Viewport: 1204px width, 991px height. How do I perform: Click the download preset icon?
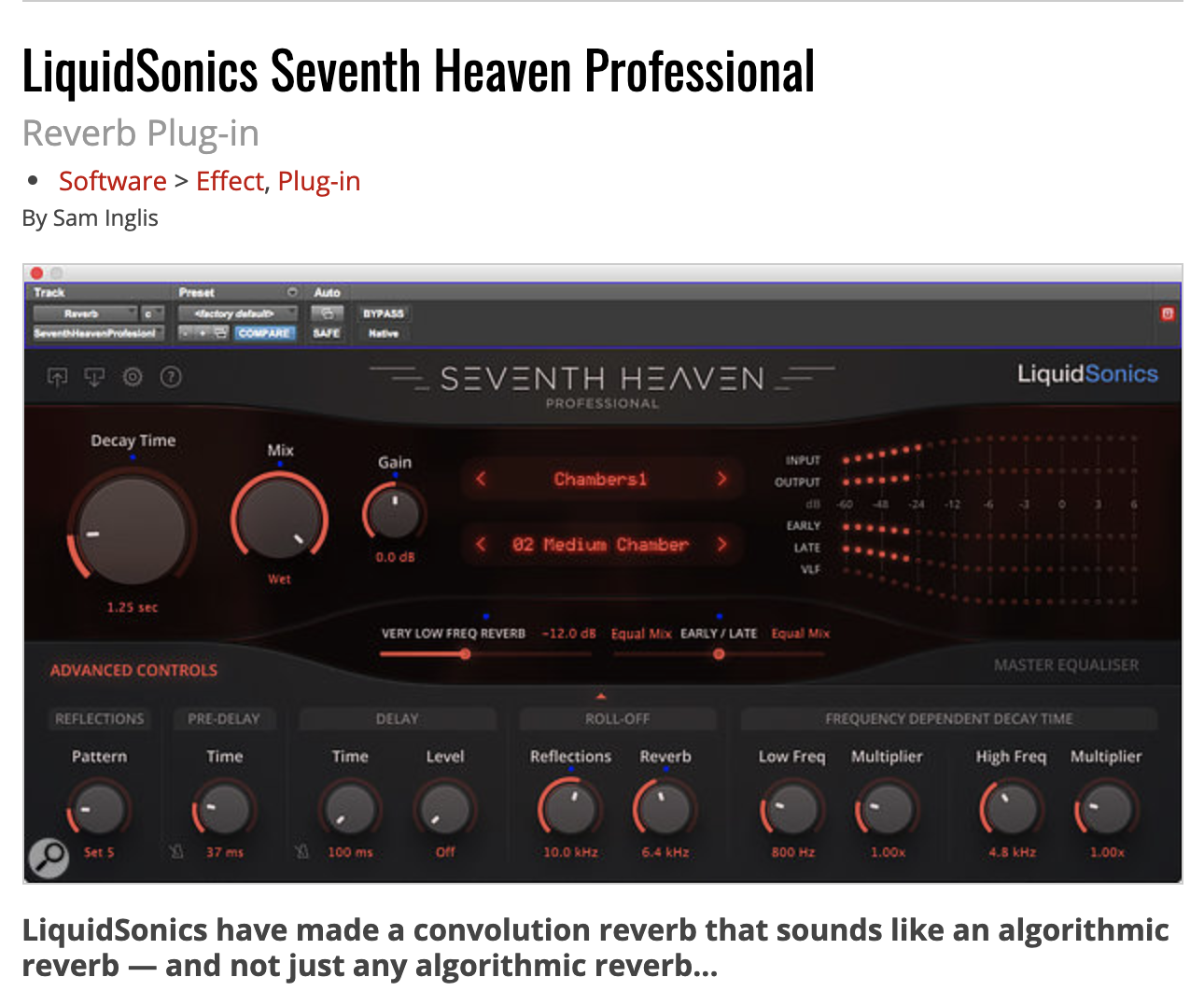coord(94,377)
